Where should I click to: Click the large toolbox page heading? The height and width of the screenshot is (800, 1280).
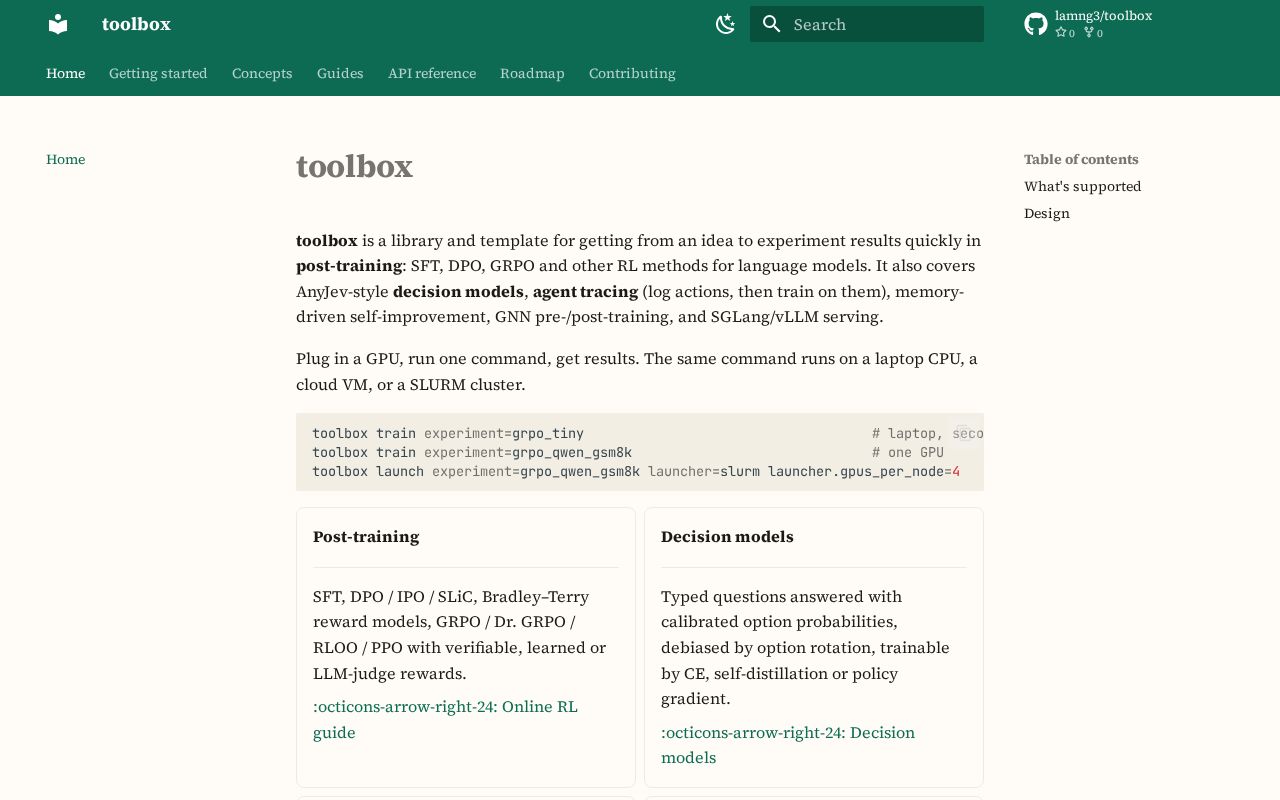[x=354, y=166]
